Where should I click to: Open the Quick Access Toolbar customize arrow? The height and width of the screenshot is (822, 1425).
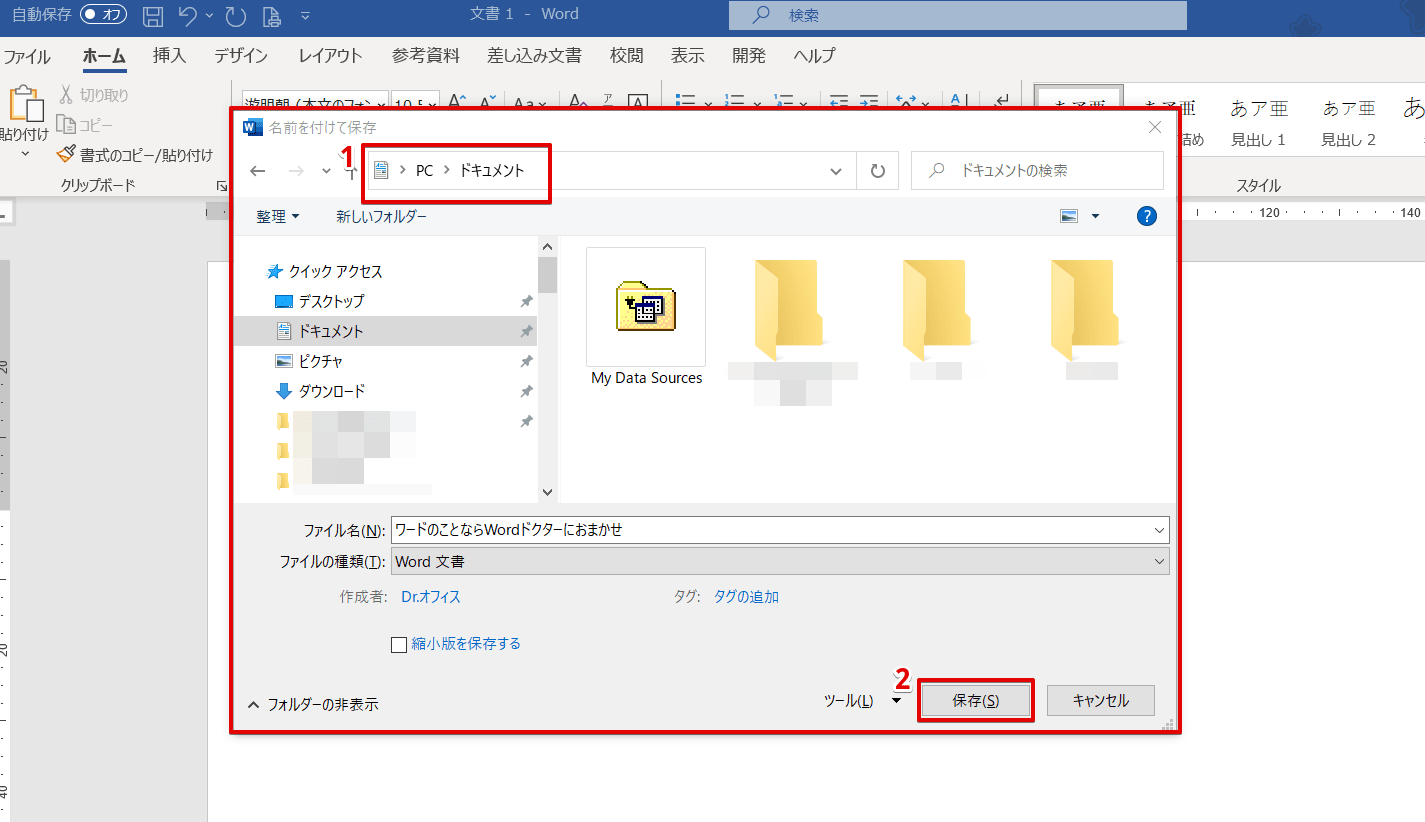[x=305, y=16]
